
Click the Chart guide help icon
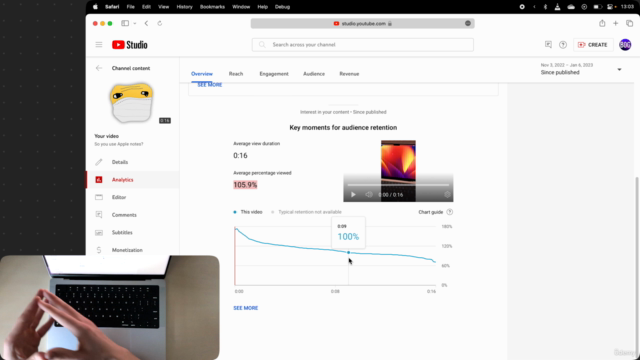pyautogui.click(x=449, y=212)
